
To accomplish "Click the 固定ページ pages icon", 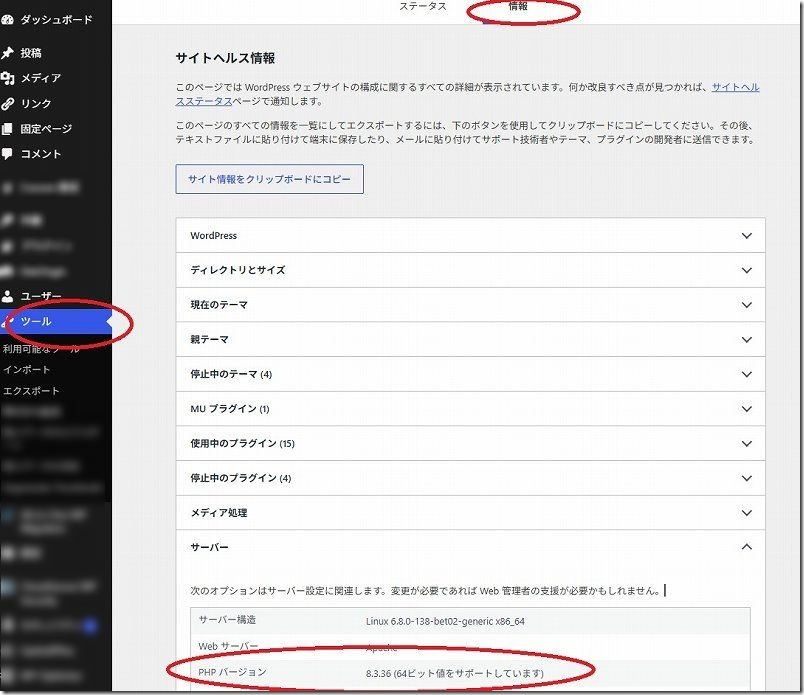I will [x=7, y=129].
